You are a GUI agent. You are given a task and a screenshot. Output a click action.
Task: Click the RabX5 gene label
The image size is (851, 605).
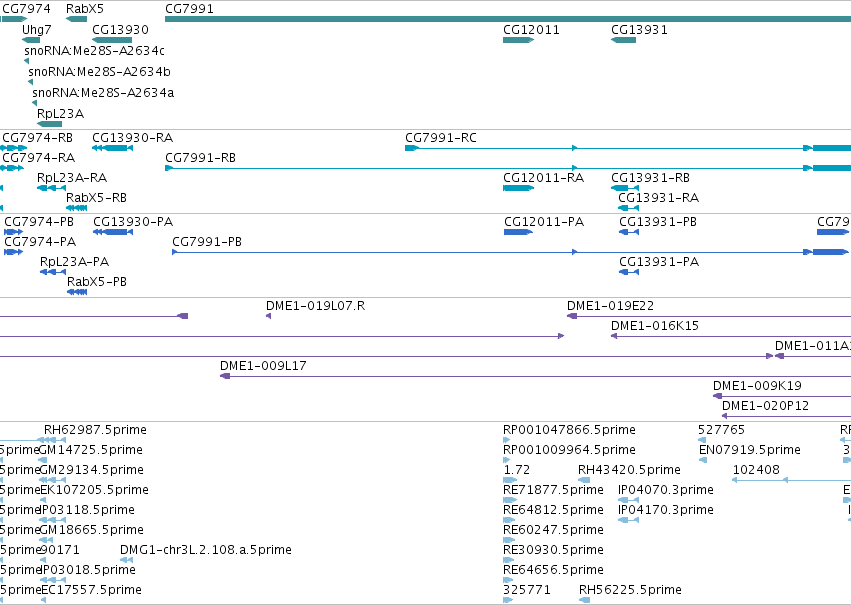point(85,9)
